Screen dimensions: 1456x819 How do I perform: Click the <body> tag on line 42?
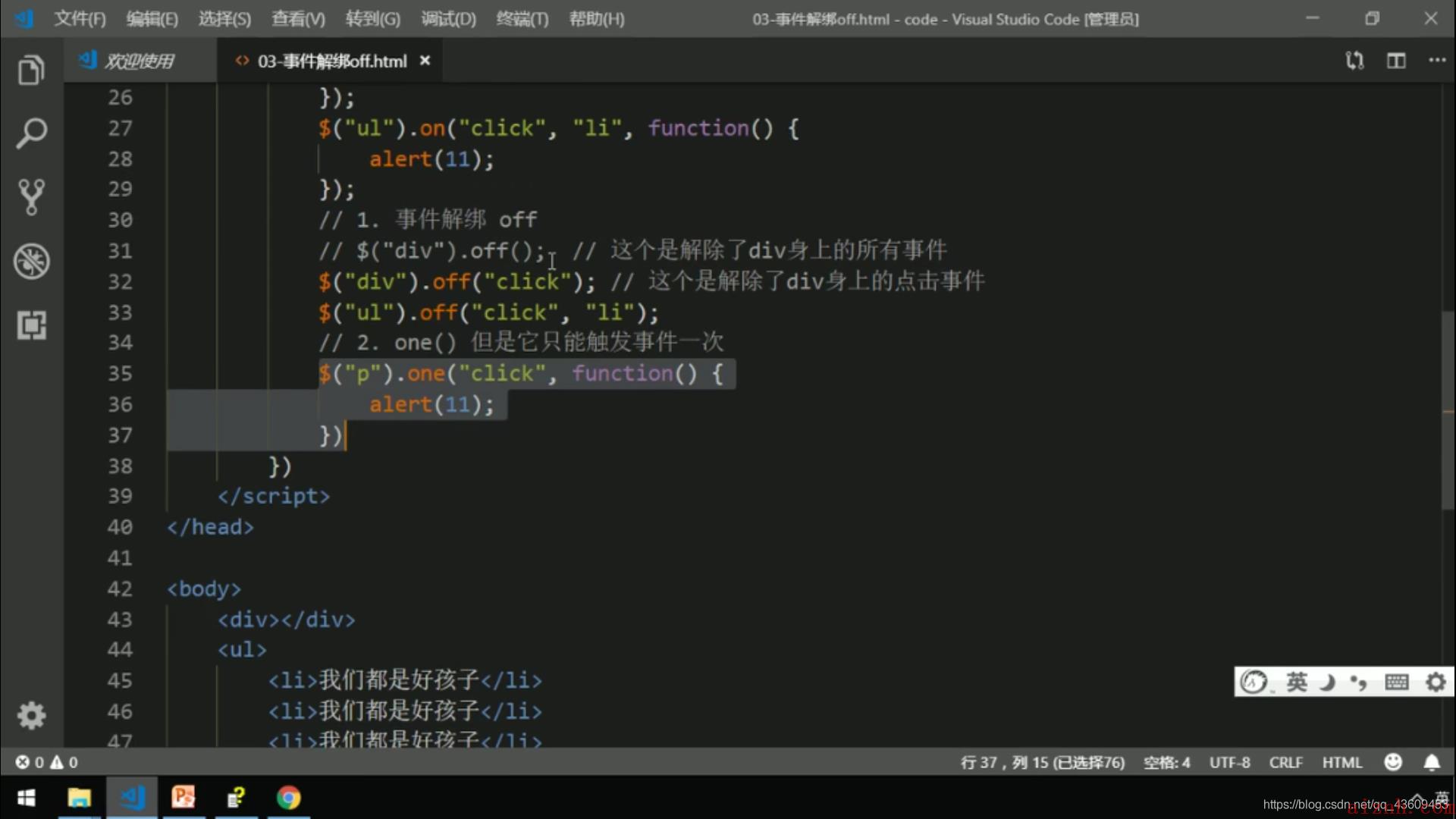204,589
